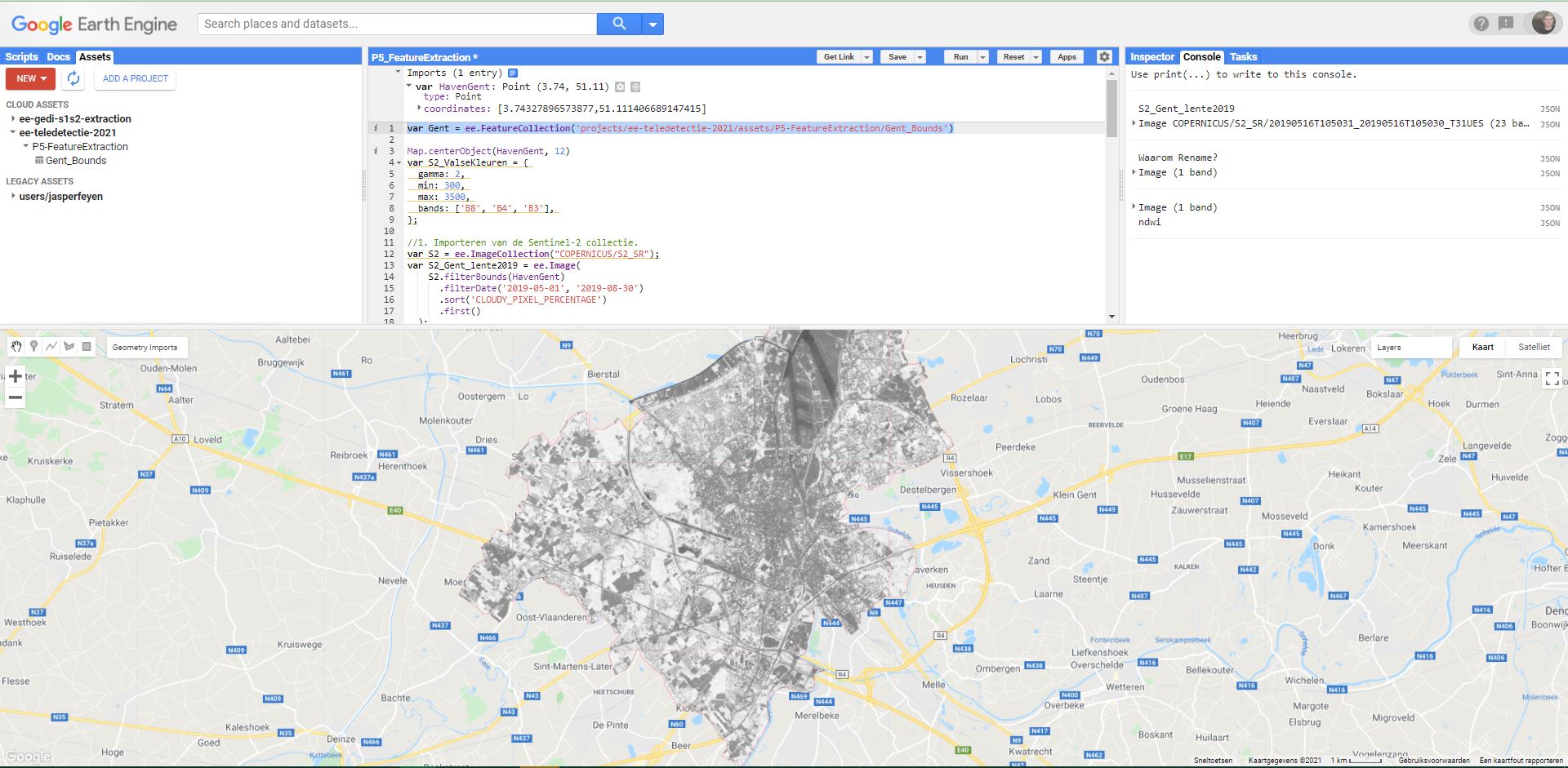Expand the ee-gedi-s1s2-extraction asset folder
1568x768 pixels.
point(13,119)
